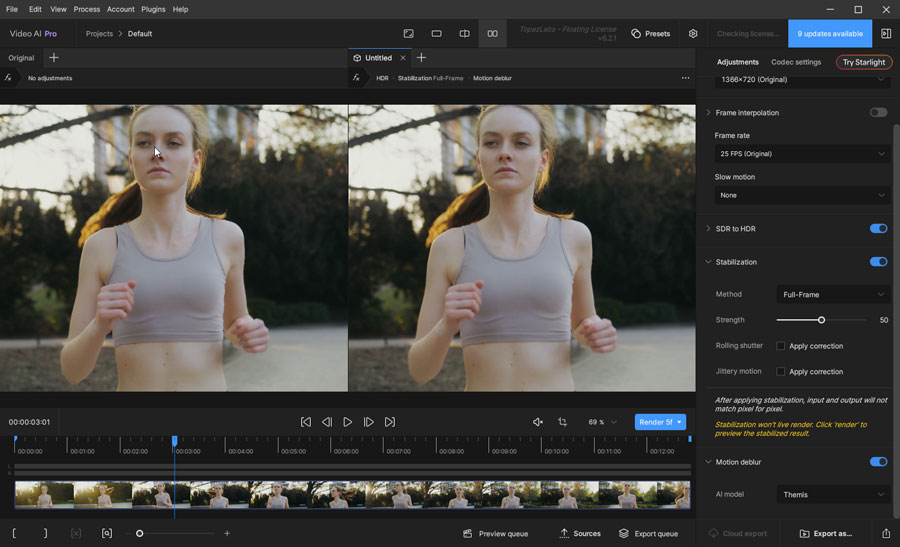
Task: Switch to the Codec settings tab
Action: coord(796,62)
